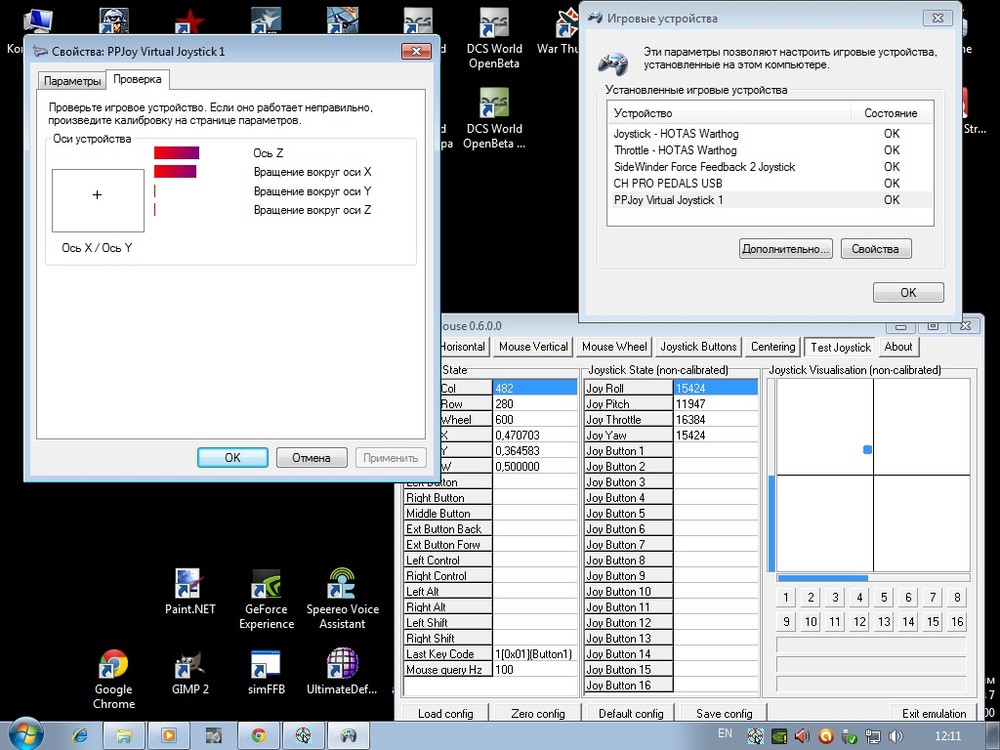Click the blue joystick position marker

[867, 450]
